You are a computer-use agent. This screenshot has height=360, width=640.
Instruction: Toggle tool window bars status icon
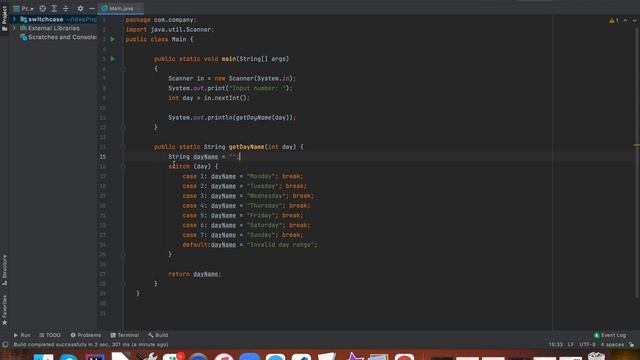(5, 345)
